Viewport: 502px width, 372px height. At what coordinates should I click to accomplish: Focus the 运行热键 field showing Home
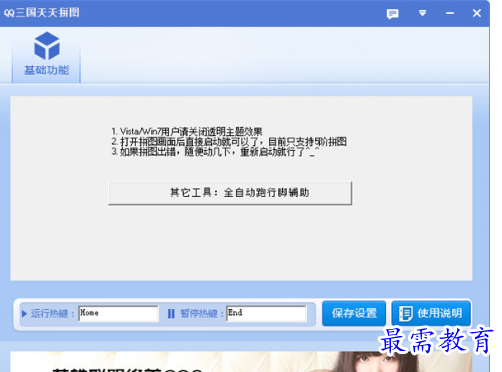[118, 313]
